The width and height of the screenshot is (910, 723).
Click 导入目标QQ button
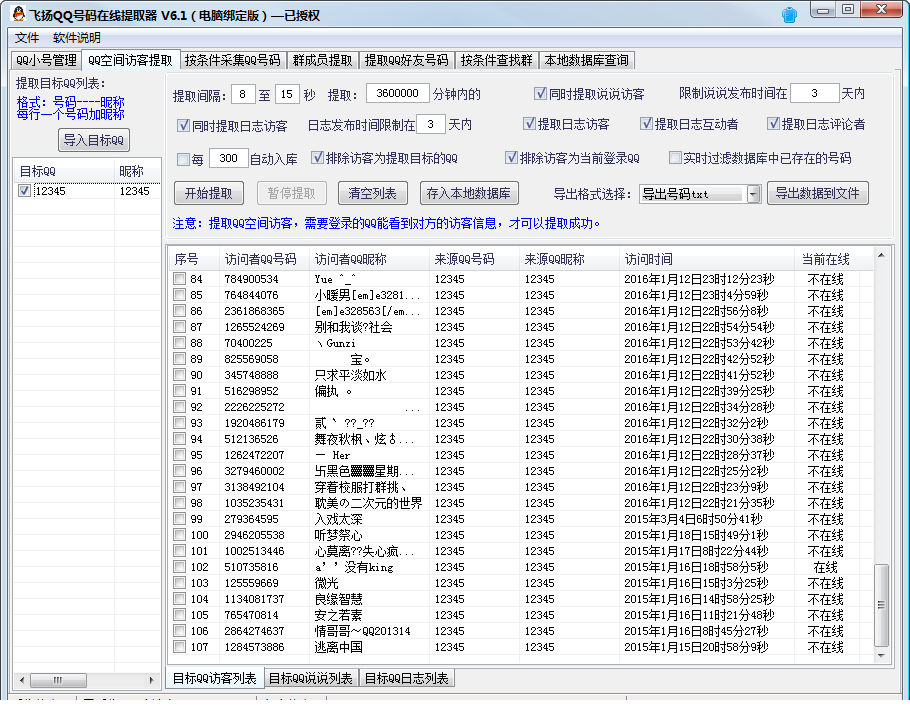coord(93,140)
